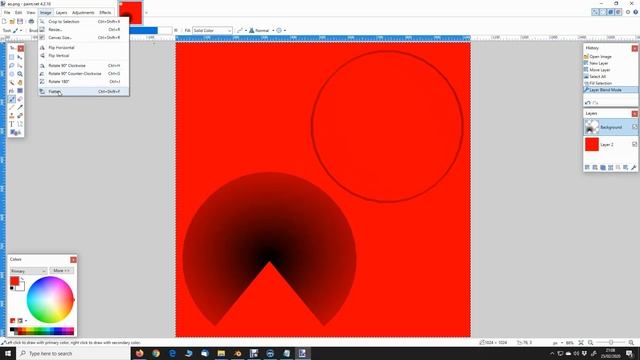Screen dimensions: 640x360
Task: Select the Eraser tool
Action: pyautogui.click(x=20, y=99)
